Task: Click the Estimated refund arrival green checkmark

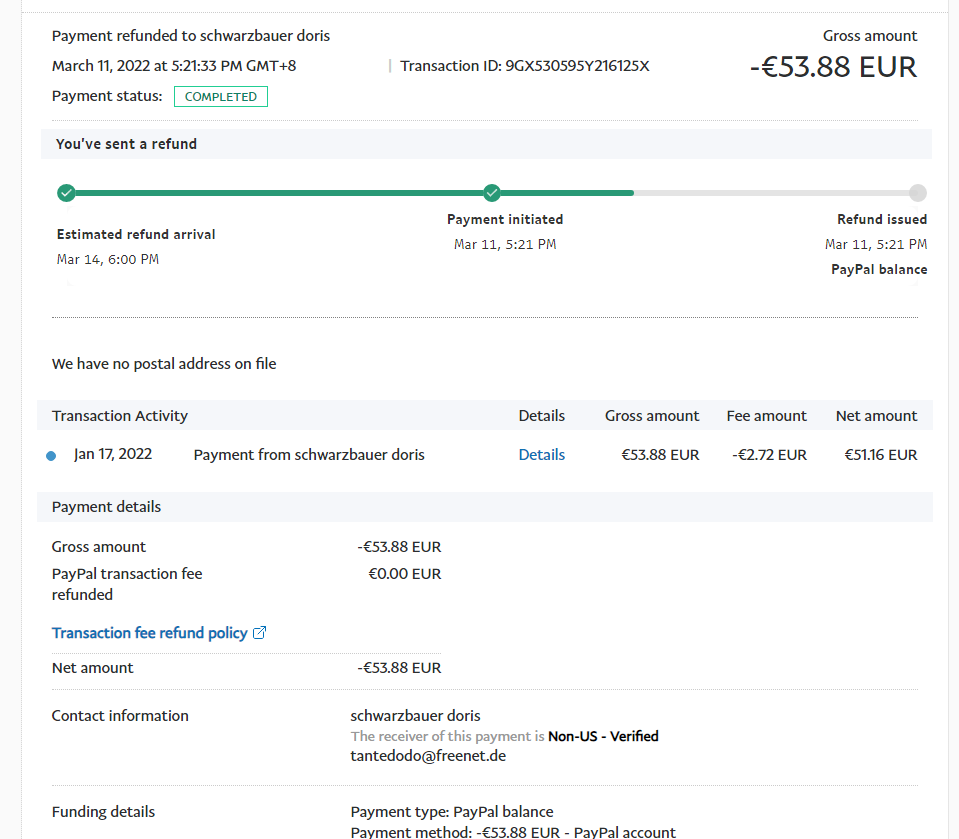Action: (66, 193)
